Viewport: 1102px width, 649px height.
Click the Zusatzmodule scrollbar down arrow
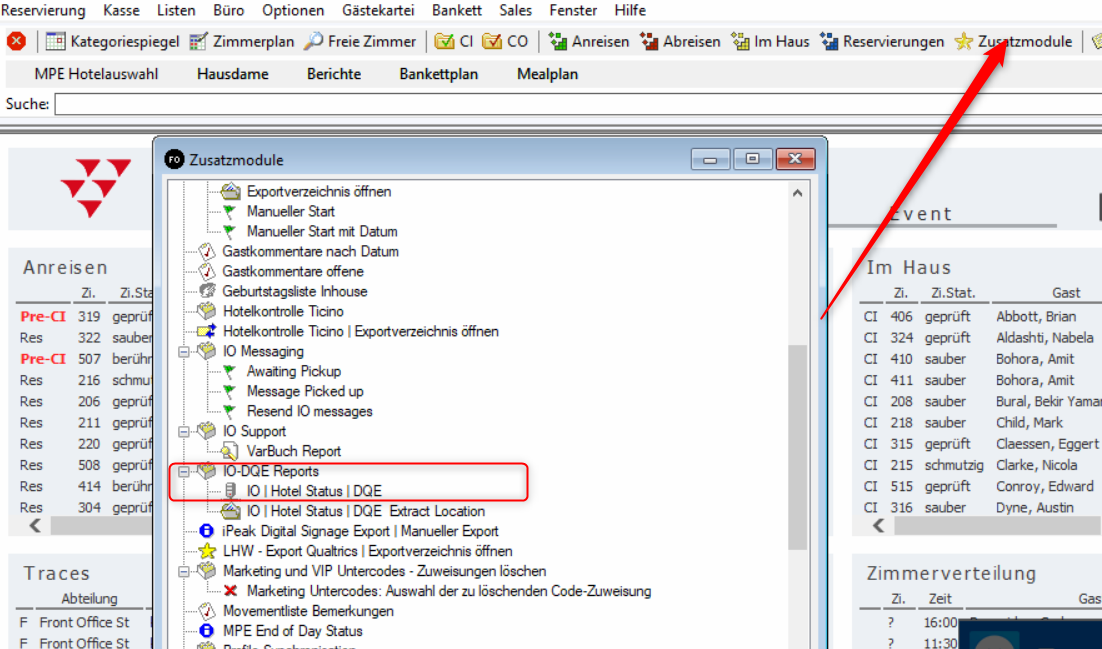coord(797,641)
